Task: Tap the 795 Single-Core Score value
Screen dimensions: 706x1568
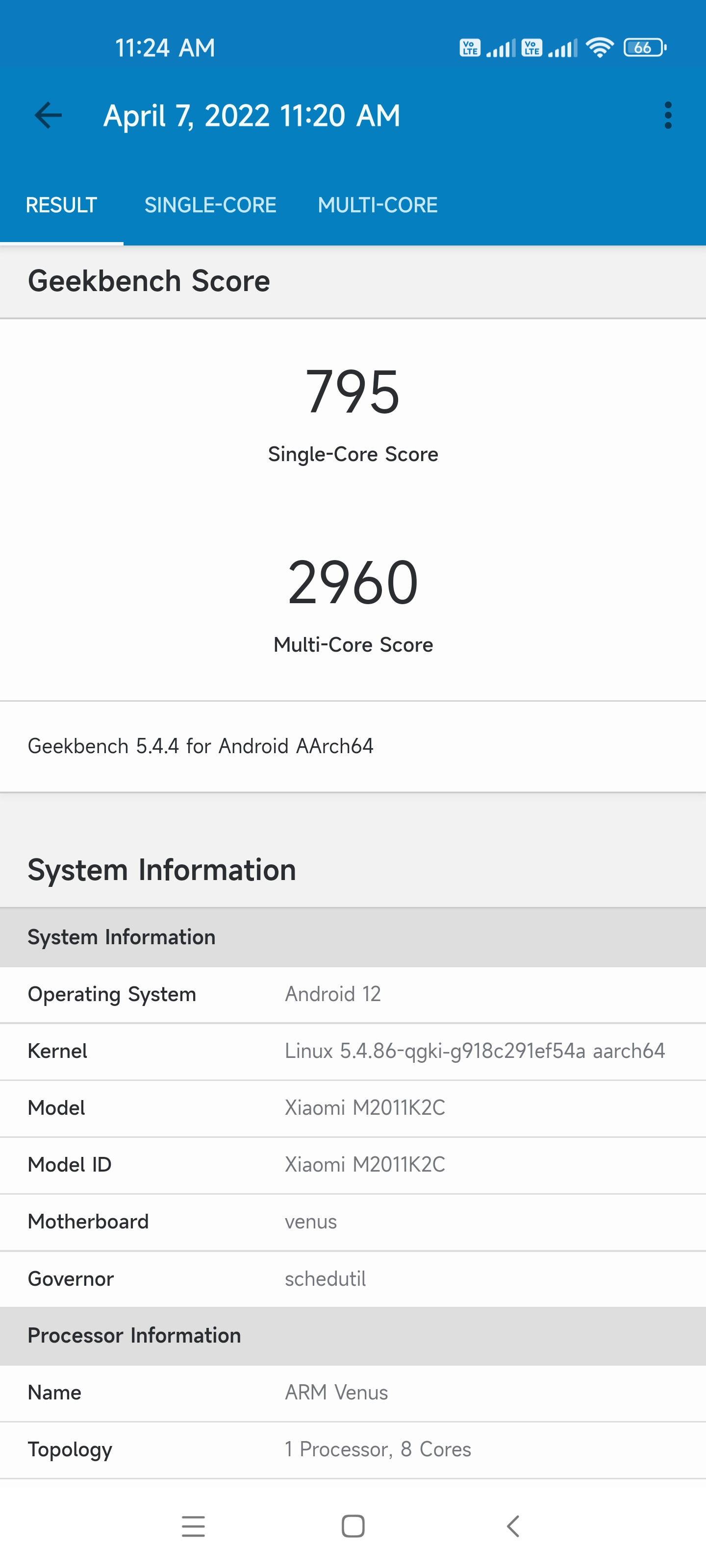Action: click(x=353, y=392)
